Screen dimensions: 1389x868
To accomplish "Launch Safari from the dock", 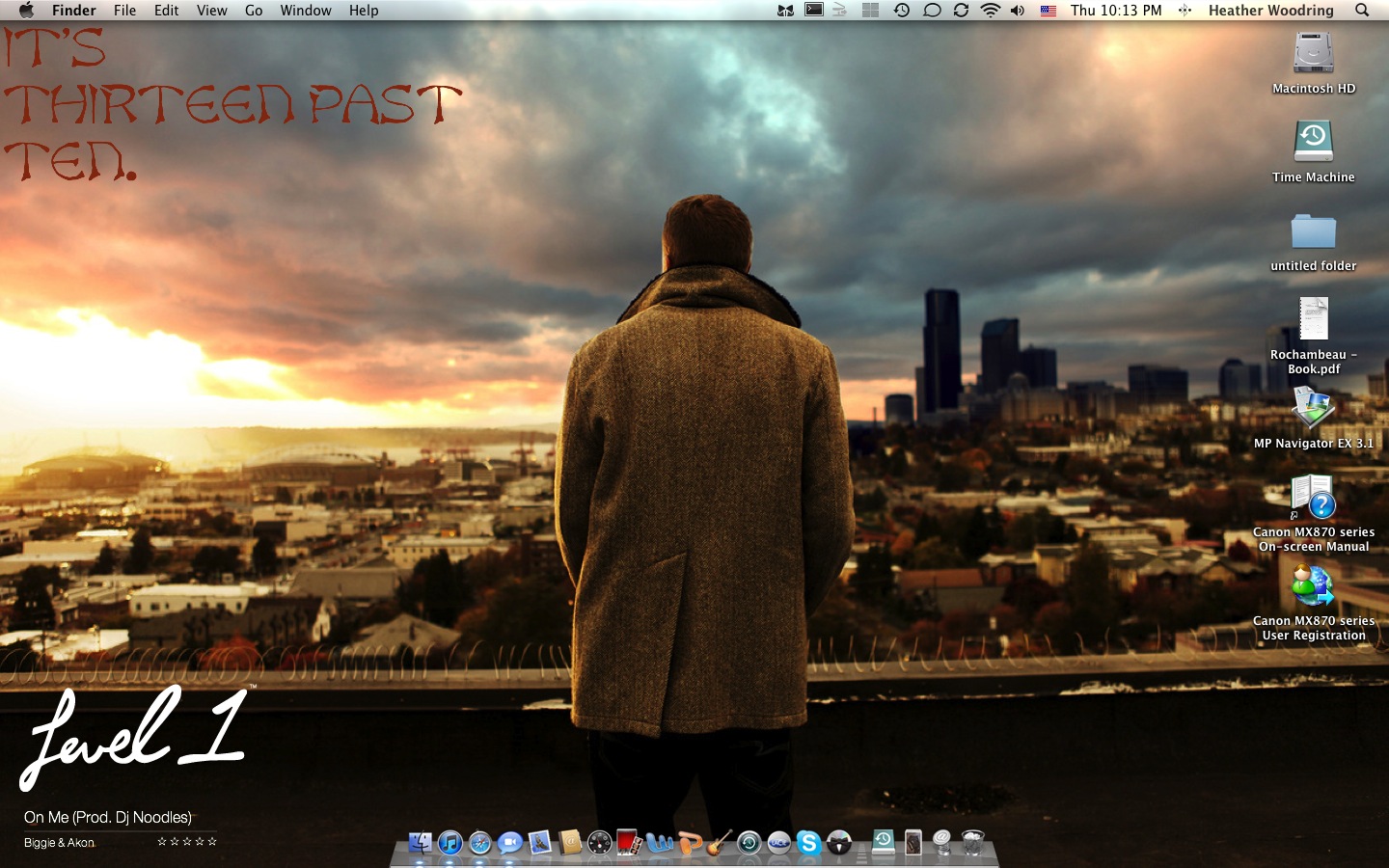I will click(x=480, y=843).
